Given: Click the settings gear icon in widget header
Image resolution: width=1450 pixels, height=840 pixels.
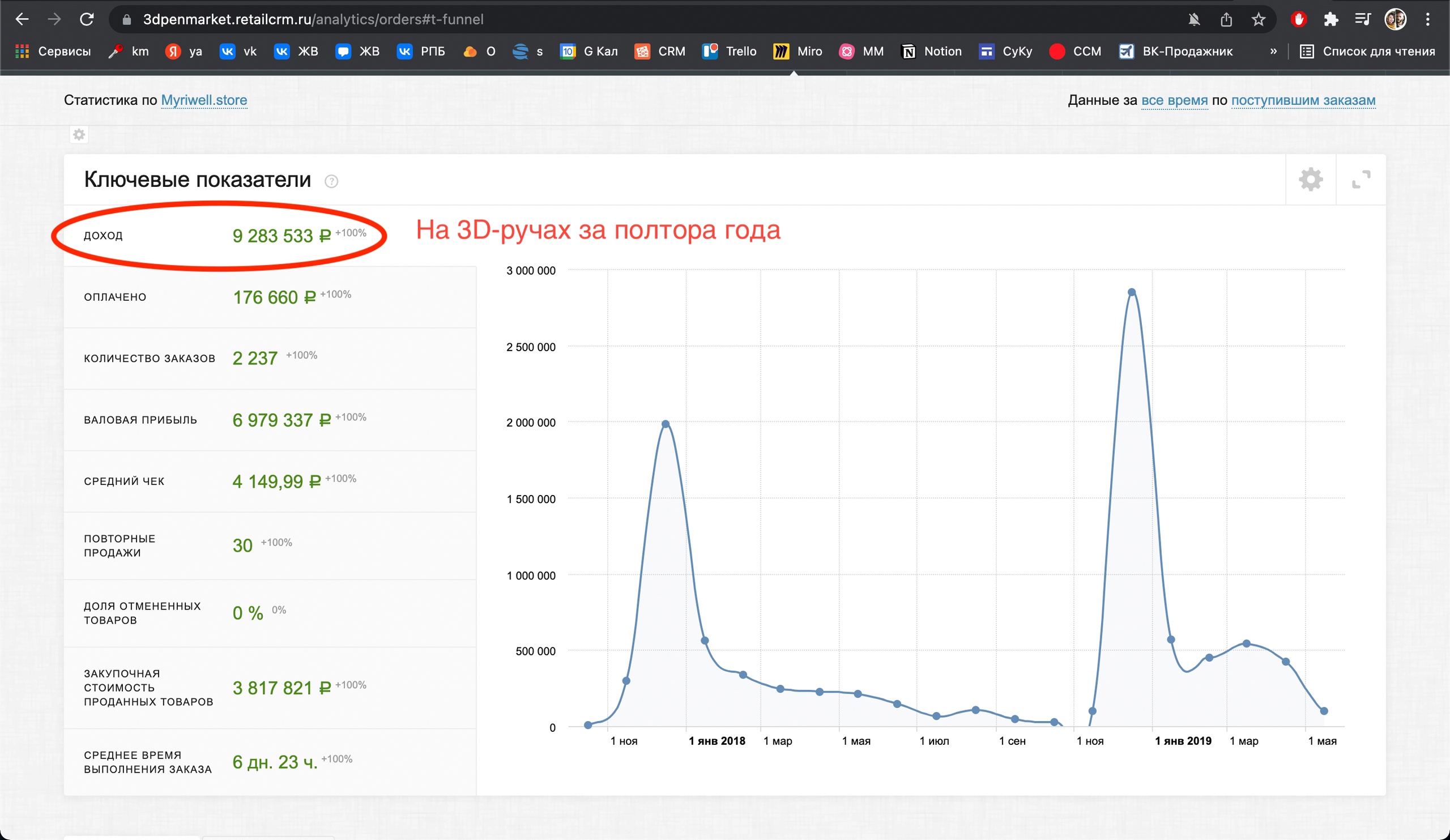Looking at the screenshot, I should [x=1310, y=180].
